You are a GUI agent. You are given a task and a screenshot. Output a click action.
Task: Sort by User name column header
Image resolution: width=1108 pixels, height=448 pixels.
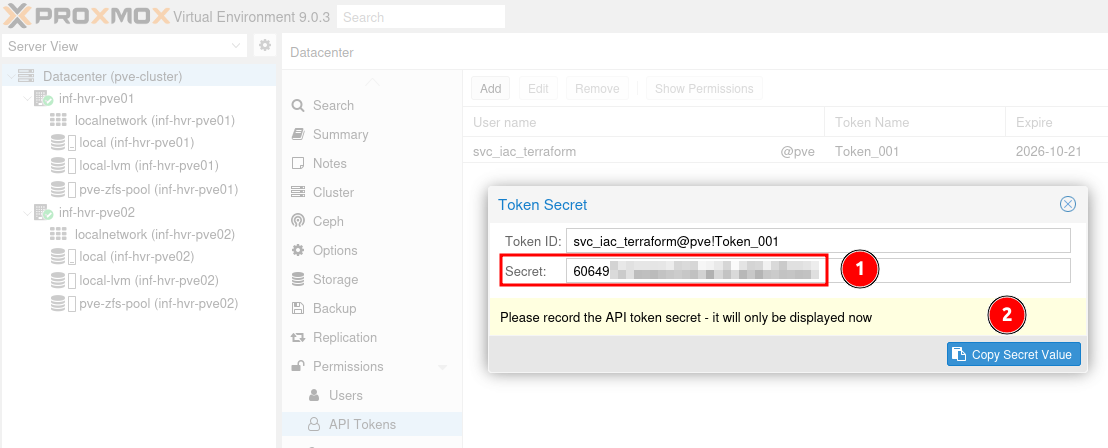[x=644, y=122]
